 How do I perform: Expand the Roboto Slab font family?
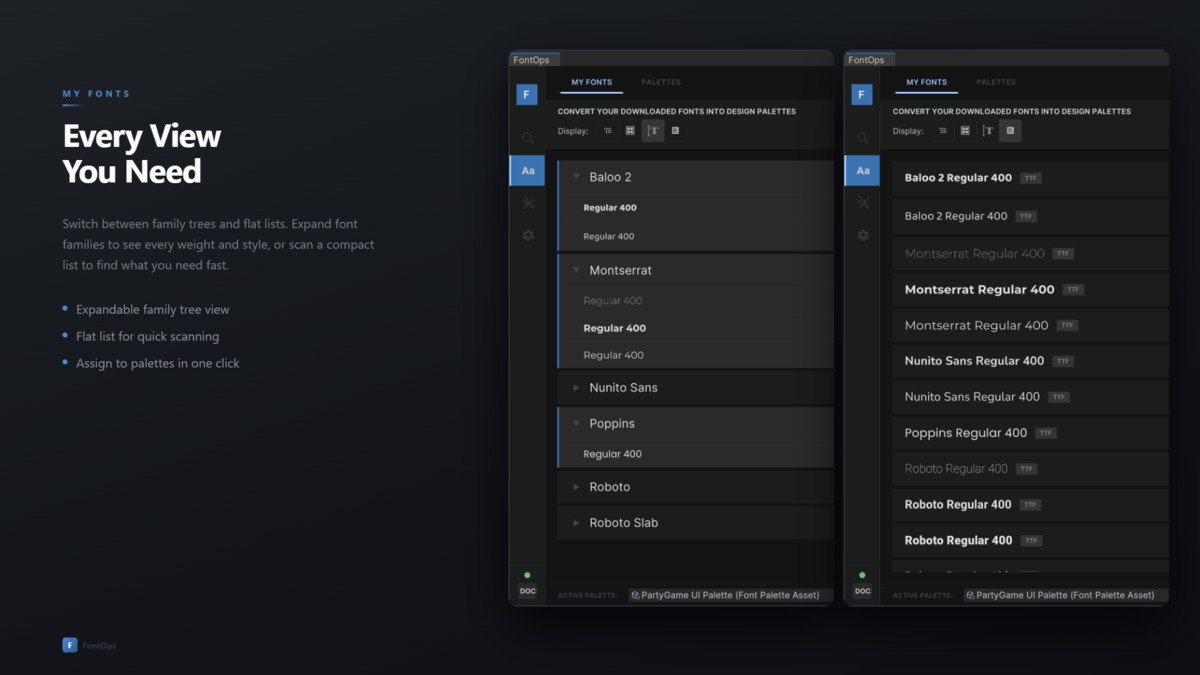click(x=576, y=523)
